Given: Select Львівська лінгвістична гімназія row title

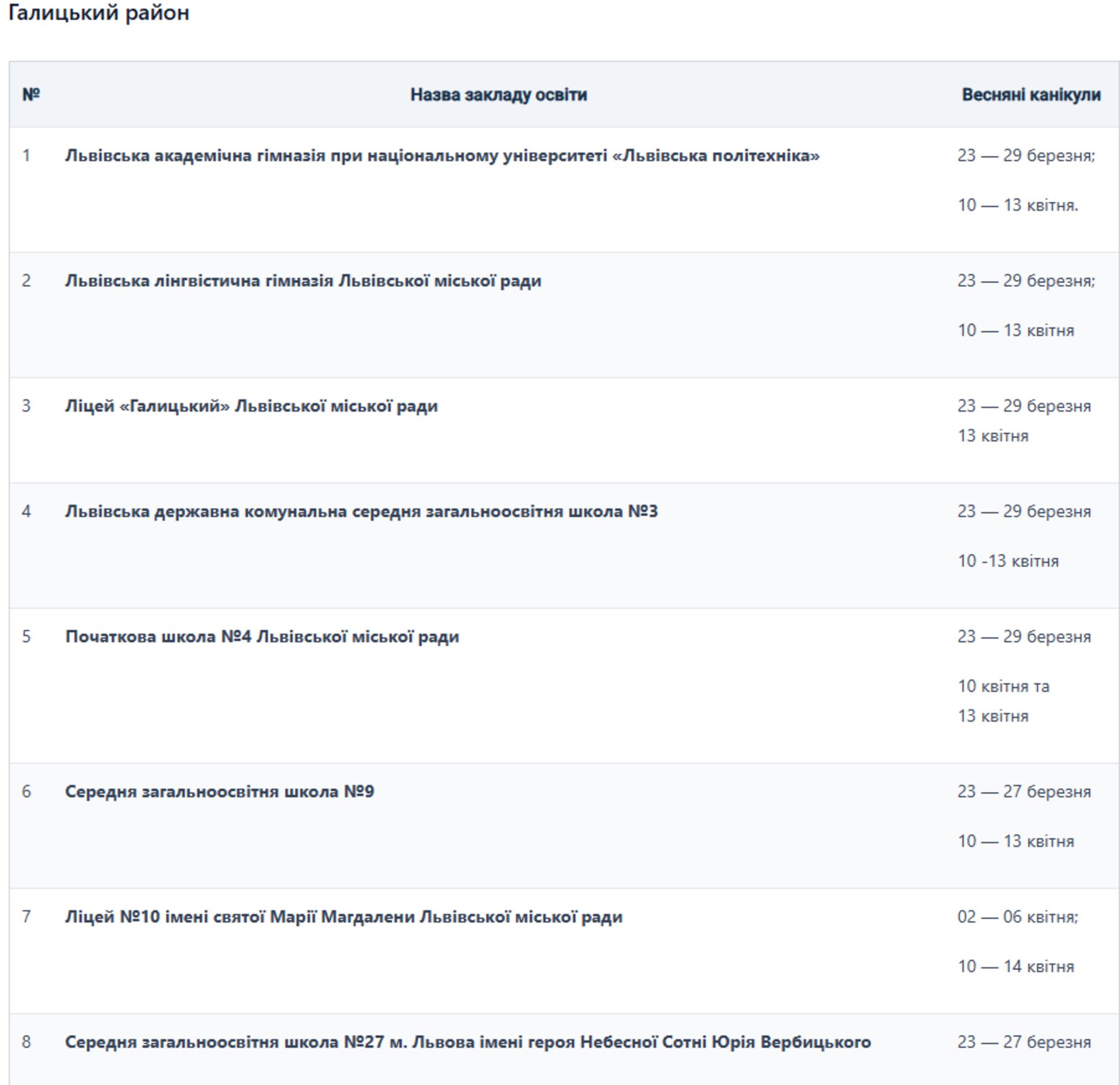Looking at the screenshot, I should click(x=303, y=281).
